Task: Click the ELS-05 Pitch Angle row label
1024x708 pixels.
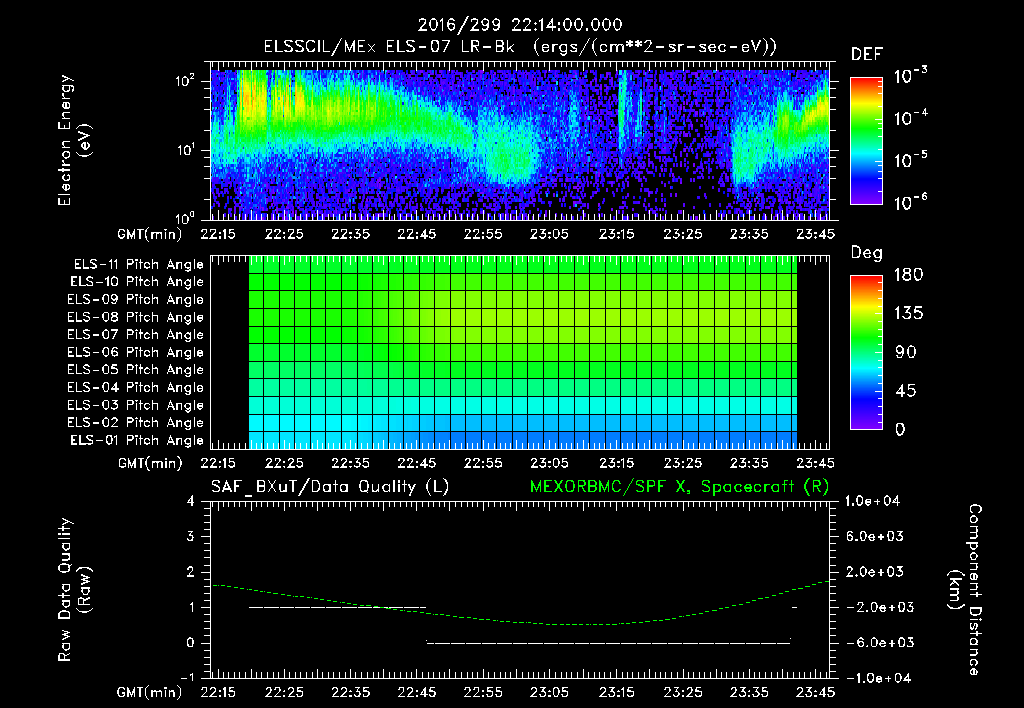Action: 136,370
